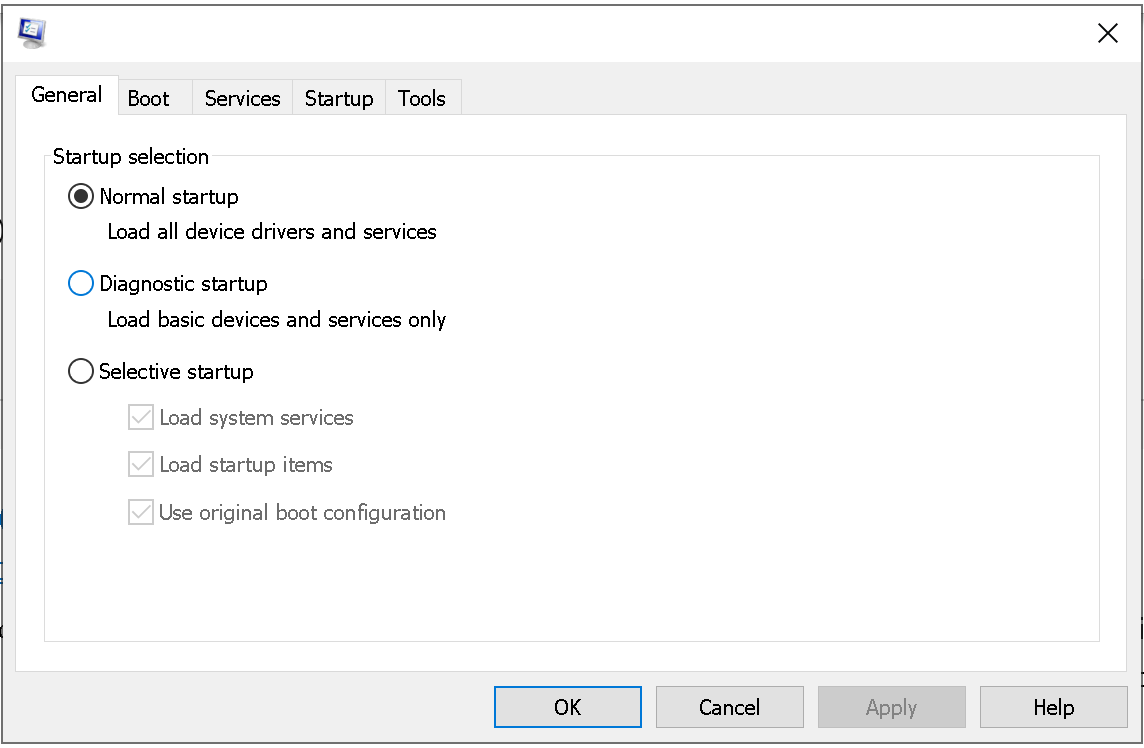Close the System Configuration dialog
The height and width of the screenshot is (748, 1144).
1107,34
